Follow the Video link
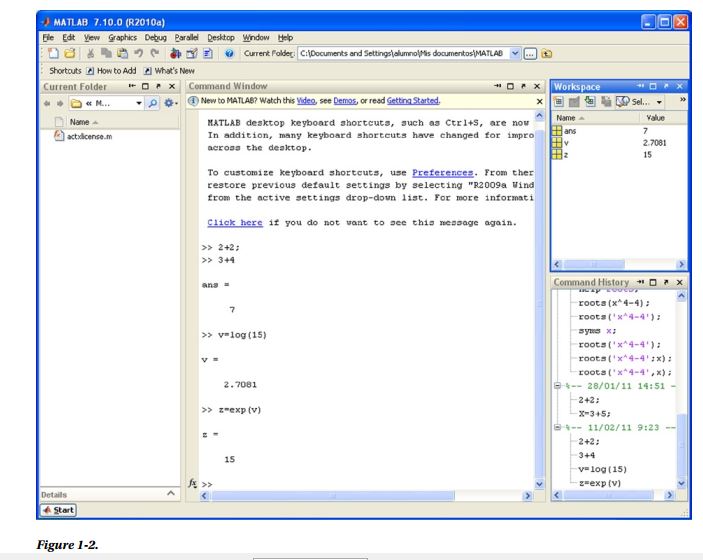Screen dimensions: 703x560 (x=306, y=101)
